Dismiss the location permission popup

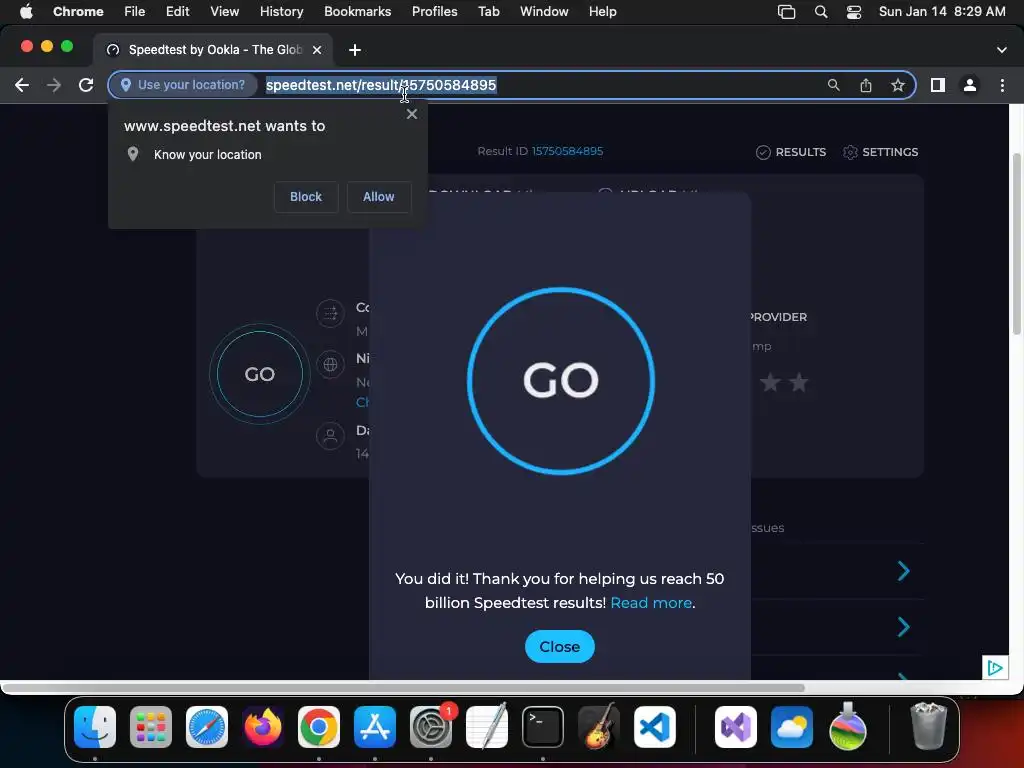(411, 114)
